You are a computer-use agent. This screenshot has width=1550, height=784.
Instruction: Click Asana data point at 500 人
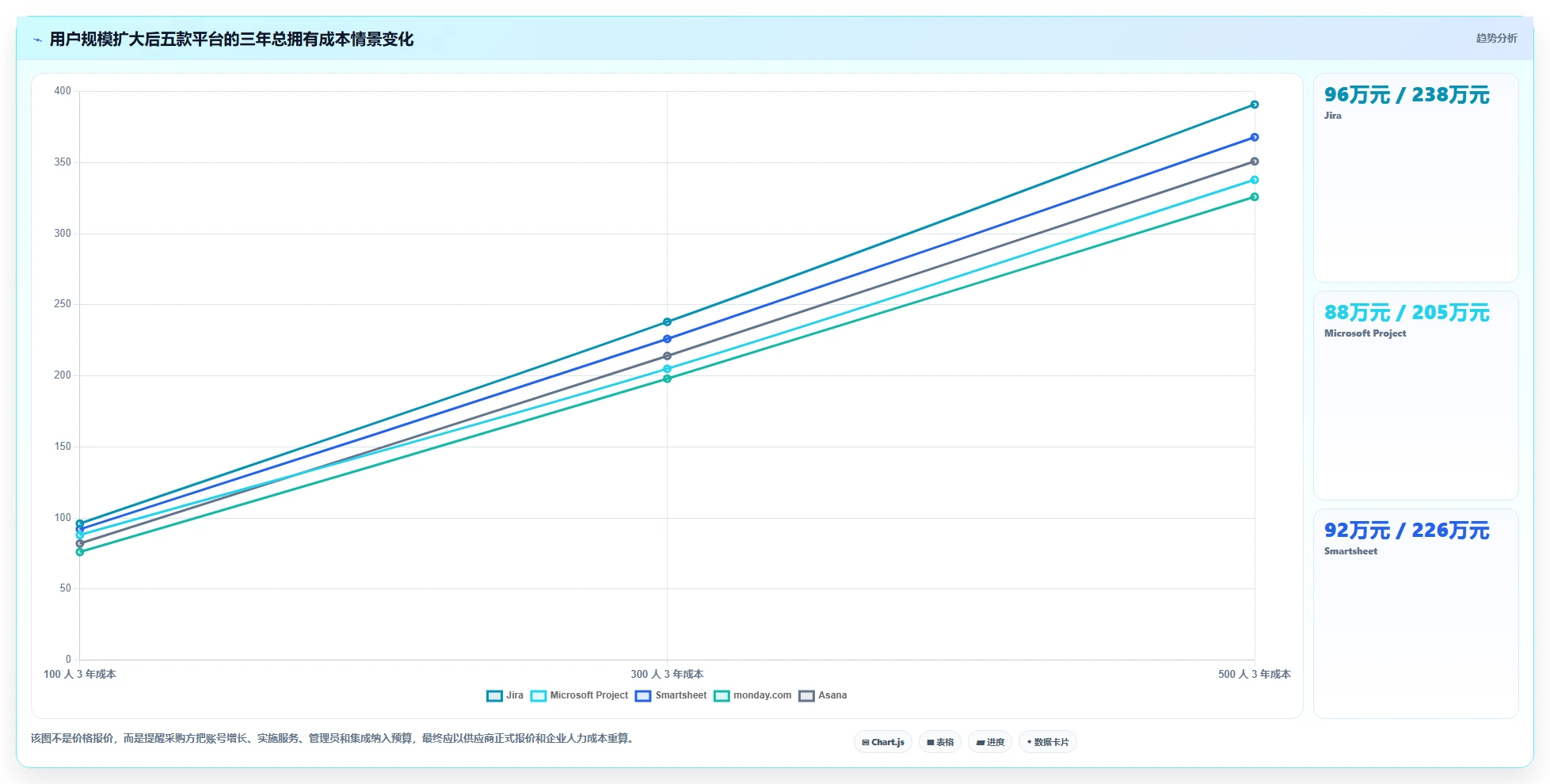point(1255,162)
